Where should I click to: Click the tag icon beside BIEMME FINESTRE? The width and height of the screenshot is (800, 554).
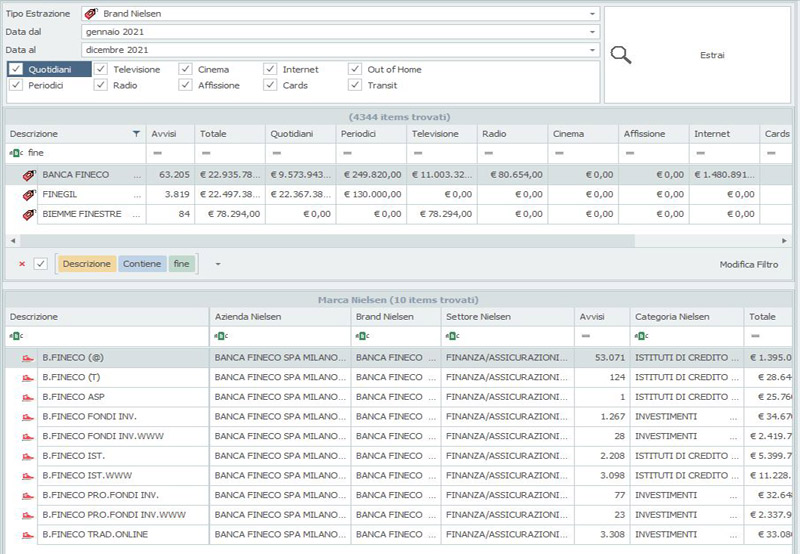tap(28, 214)
